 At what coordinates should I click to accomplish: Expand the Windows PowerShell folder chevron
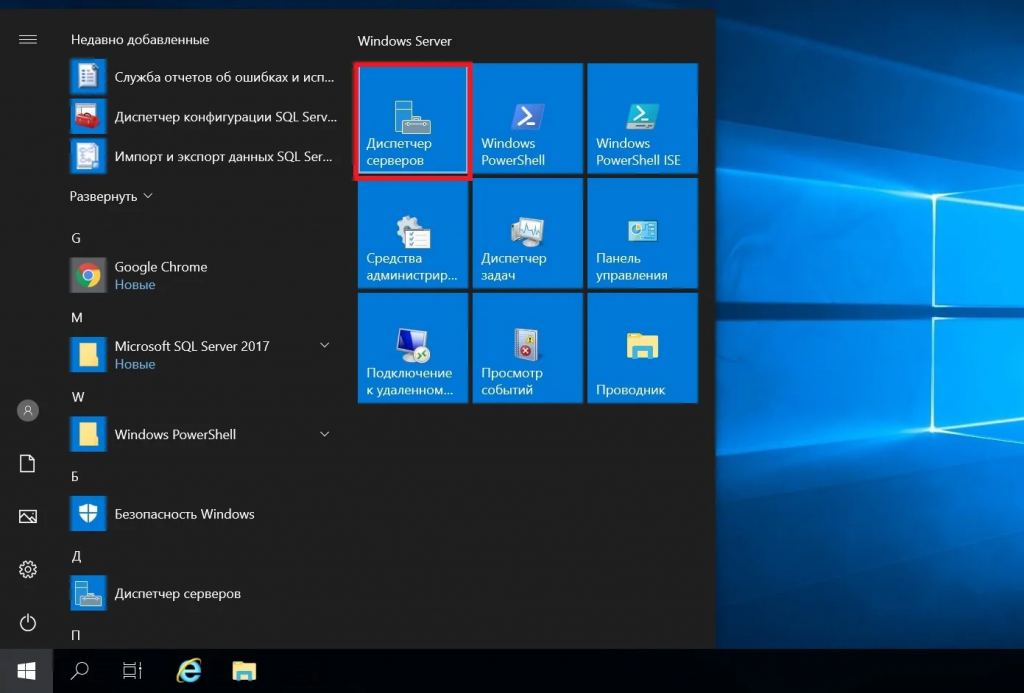(x=324, y=434)
